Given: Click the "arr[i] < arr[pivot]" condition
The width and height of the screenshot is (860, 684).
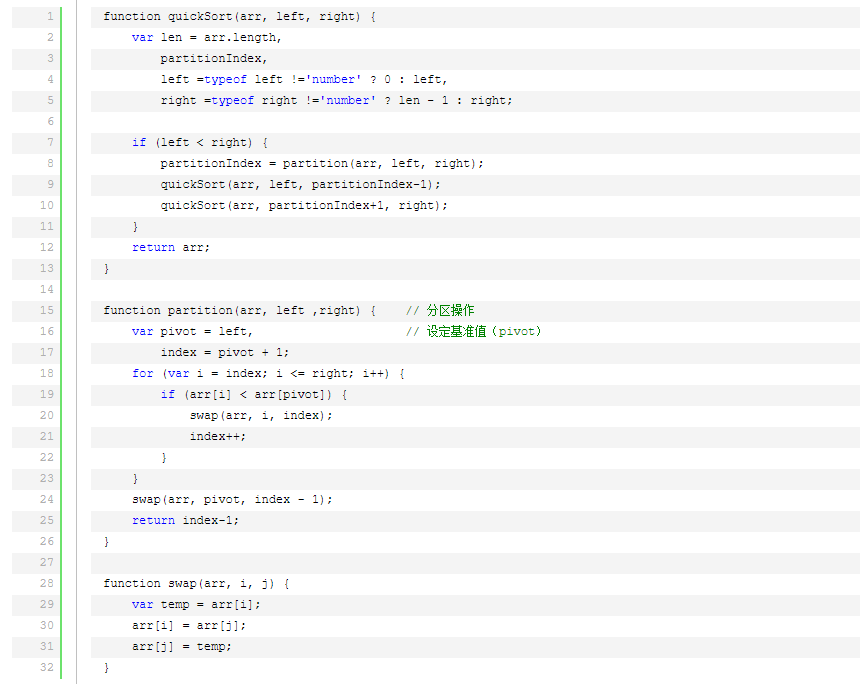Looking at the screenshot, I should click(x=261, y=395).
